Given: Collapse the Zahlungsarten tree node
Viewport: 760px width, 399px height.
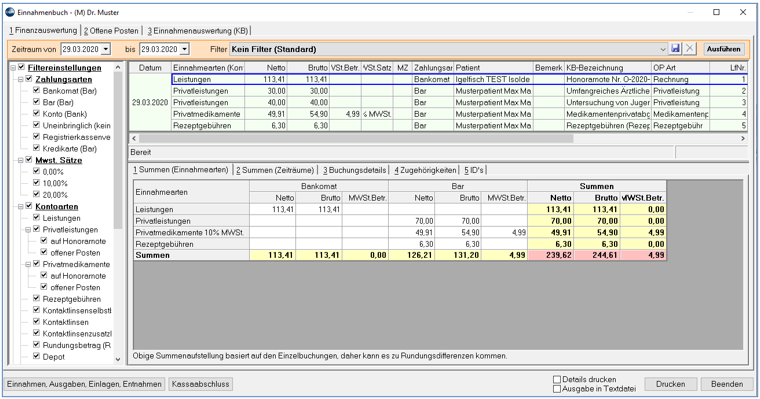Looking at the screenshot, I should [21, 79].
